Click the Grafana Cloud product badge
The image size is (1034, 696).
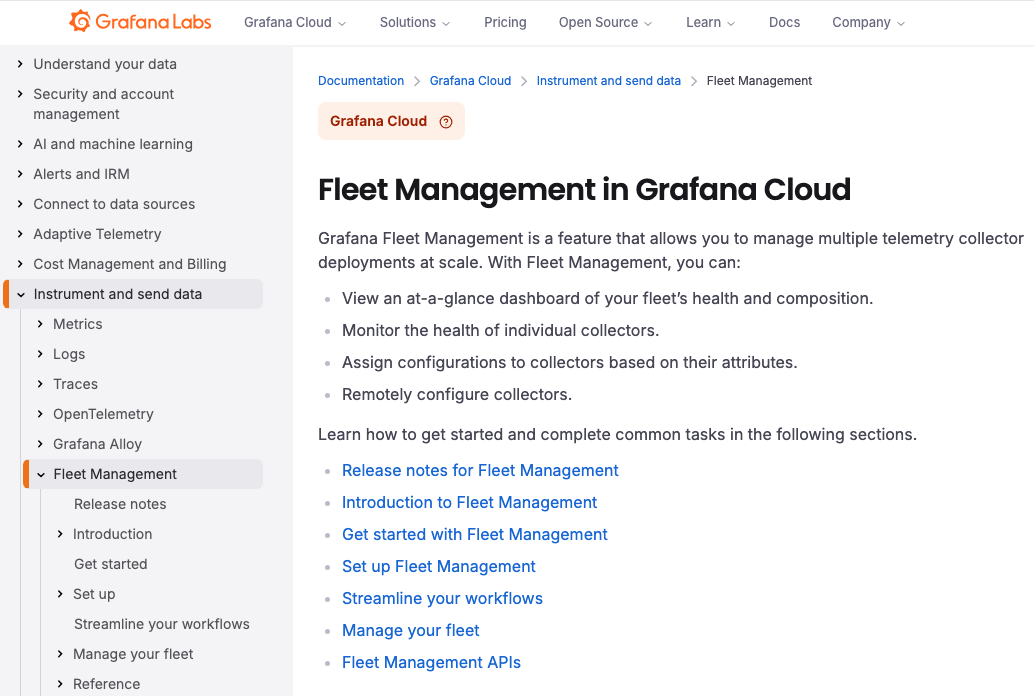tap(391, 121)
